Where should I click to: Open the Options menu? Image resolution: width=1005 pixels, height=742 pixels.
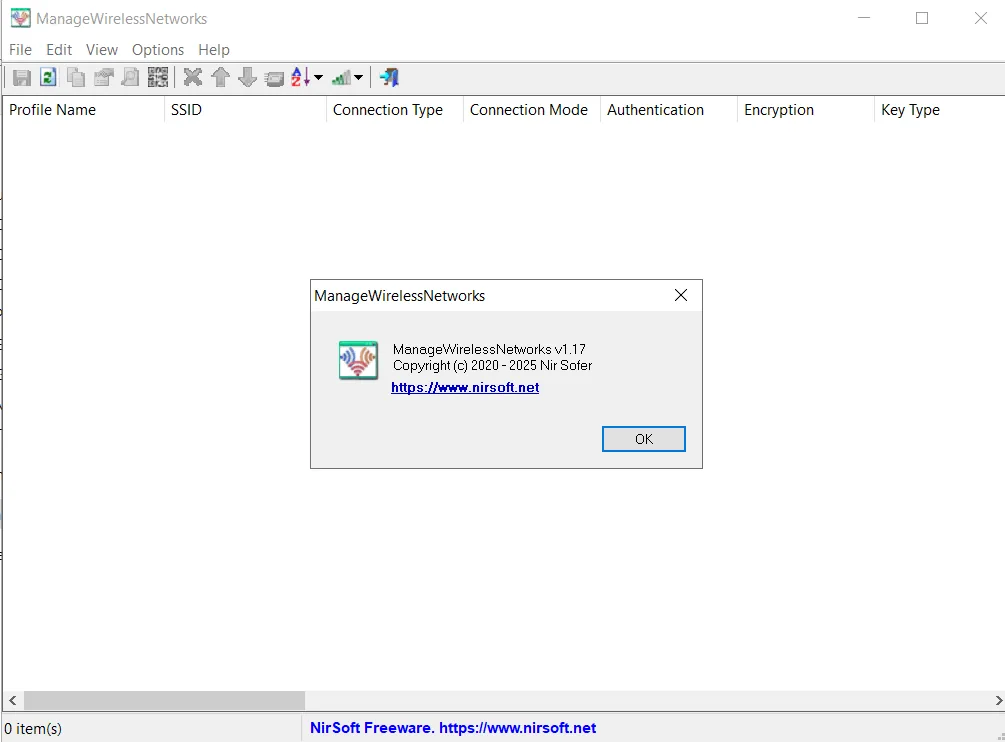[x=158, y=49]
